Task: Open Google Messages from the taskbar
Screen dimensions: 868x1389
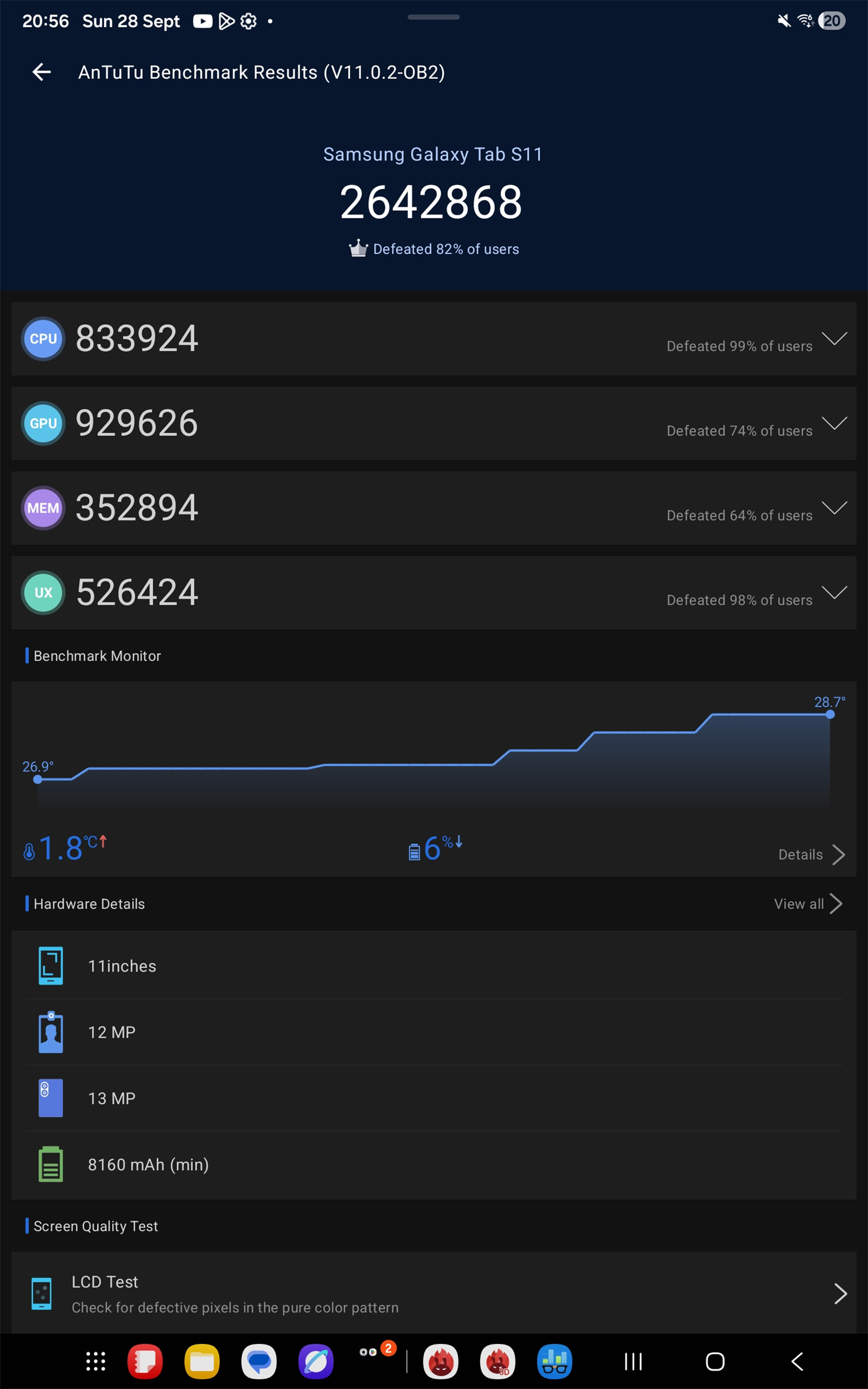Action: click(x=259, y=1362)
